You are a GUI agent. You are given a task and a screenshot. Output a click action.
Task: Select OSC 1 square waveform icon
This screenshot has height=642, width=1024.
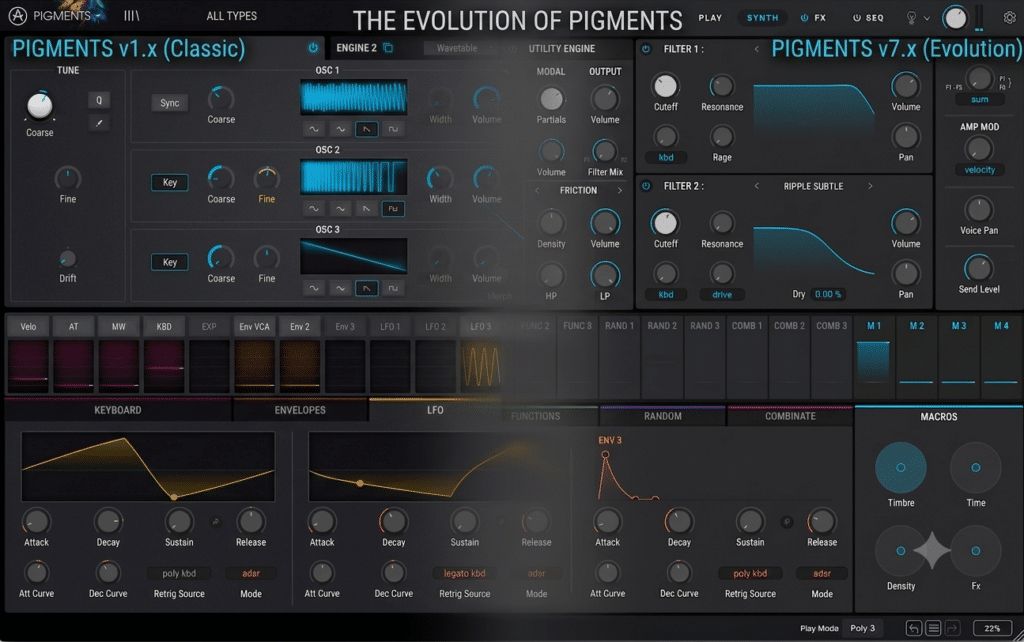pyautogui.click(x=392, y=129)
